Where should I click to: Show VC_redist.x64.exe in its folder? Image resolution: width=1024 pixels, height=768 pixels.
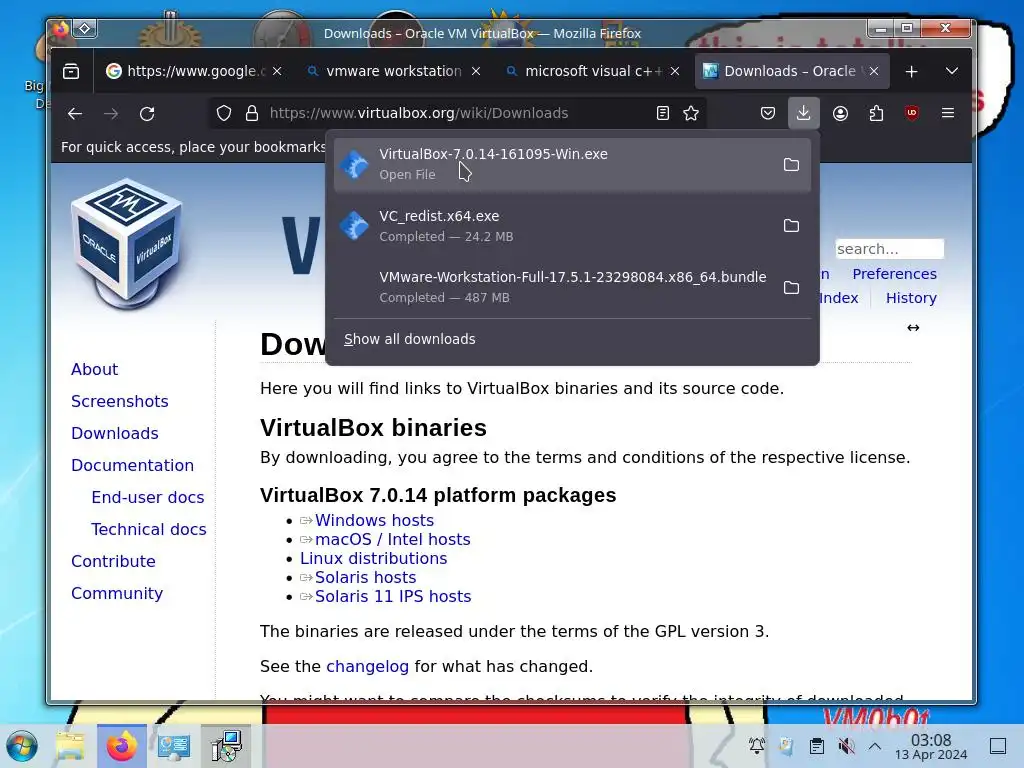792,226
